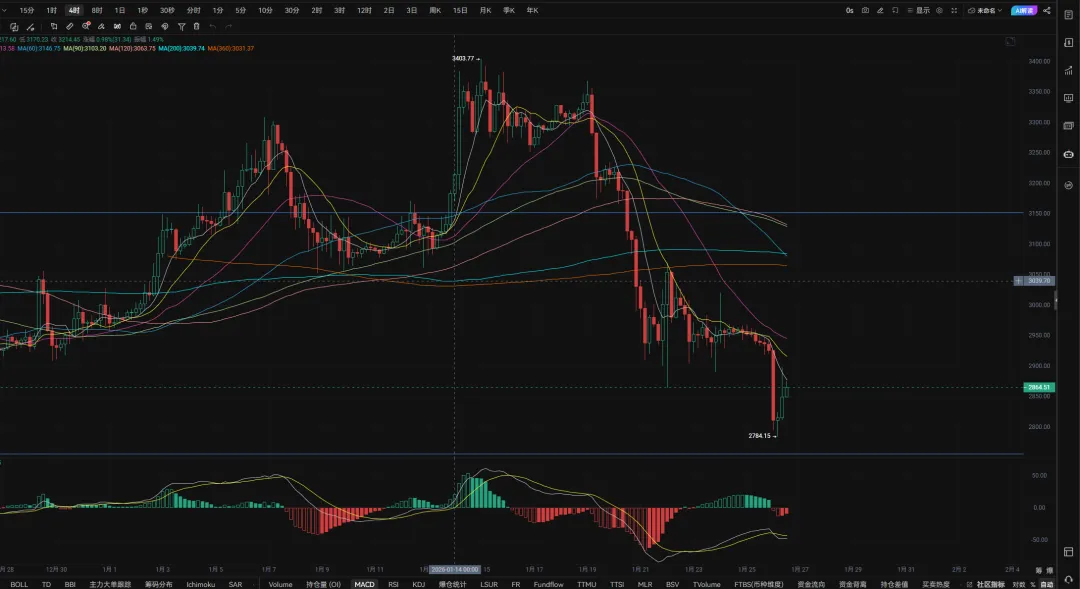Expand the timeframe list chevron at left
The width and height of the screenshot is (1080, 589).
point(5,10)
